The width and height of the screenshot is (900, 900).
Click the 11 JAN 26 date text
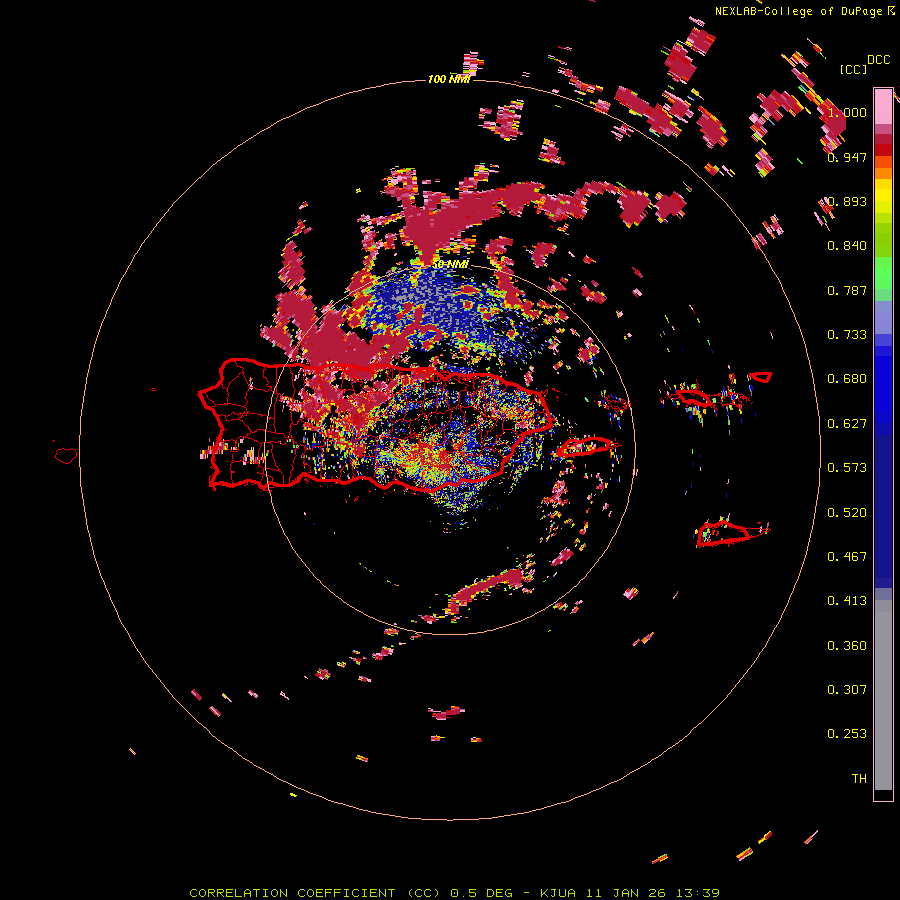(x=629, y=893)
